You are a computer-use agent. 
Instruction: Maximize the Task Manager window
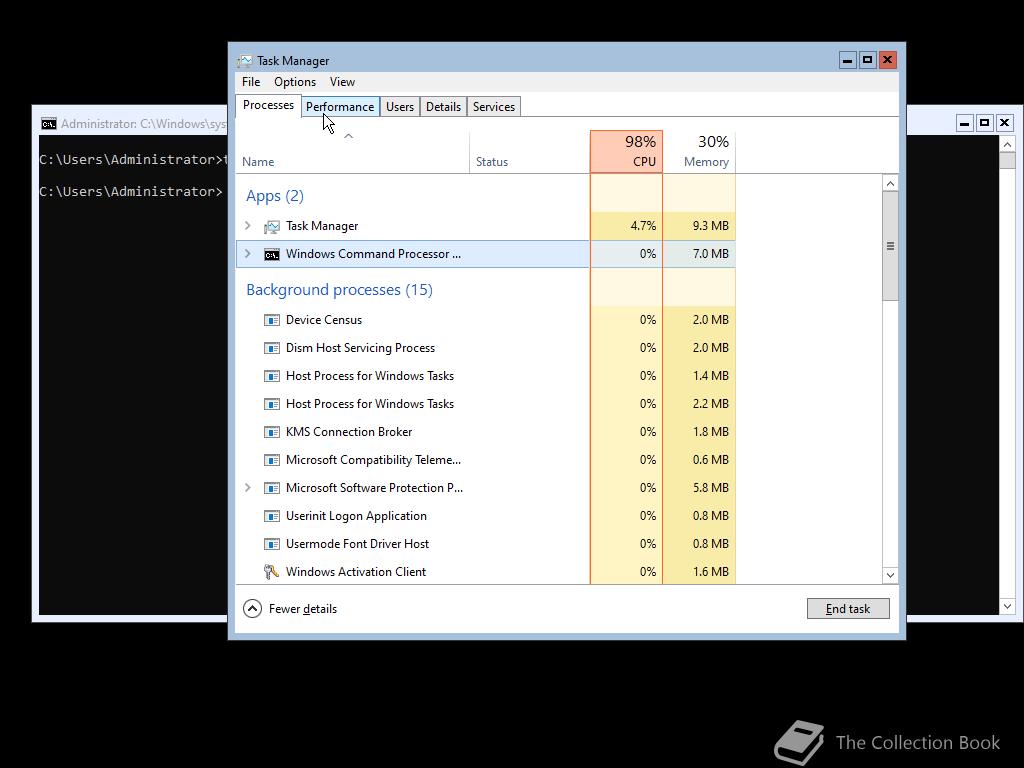(x=867, y=61)
